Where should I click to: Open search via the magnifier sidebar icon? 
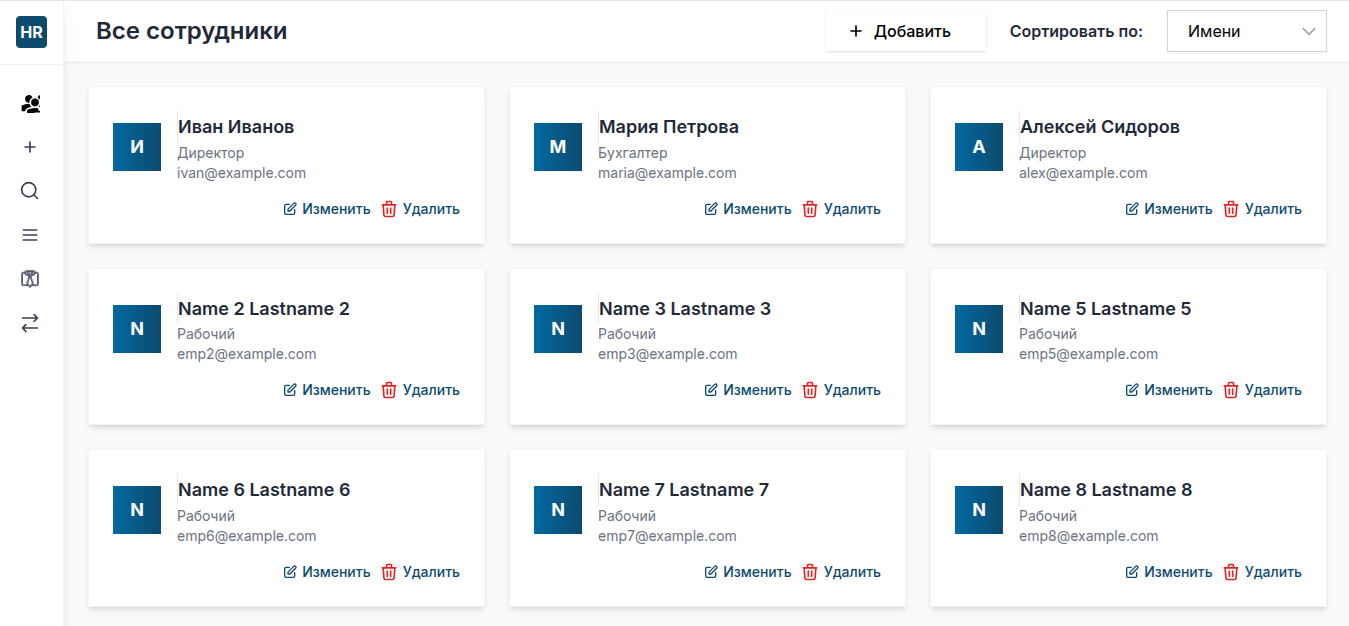point(30,191)
